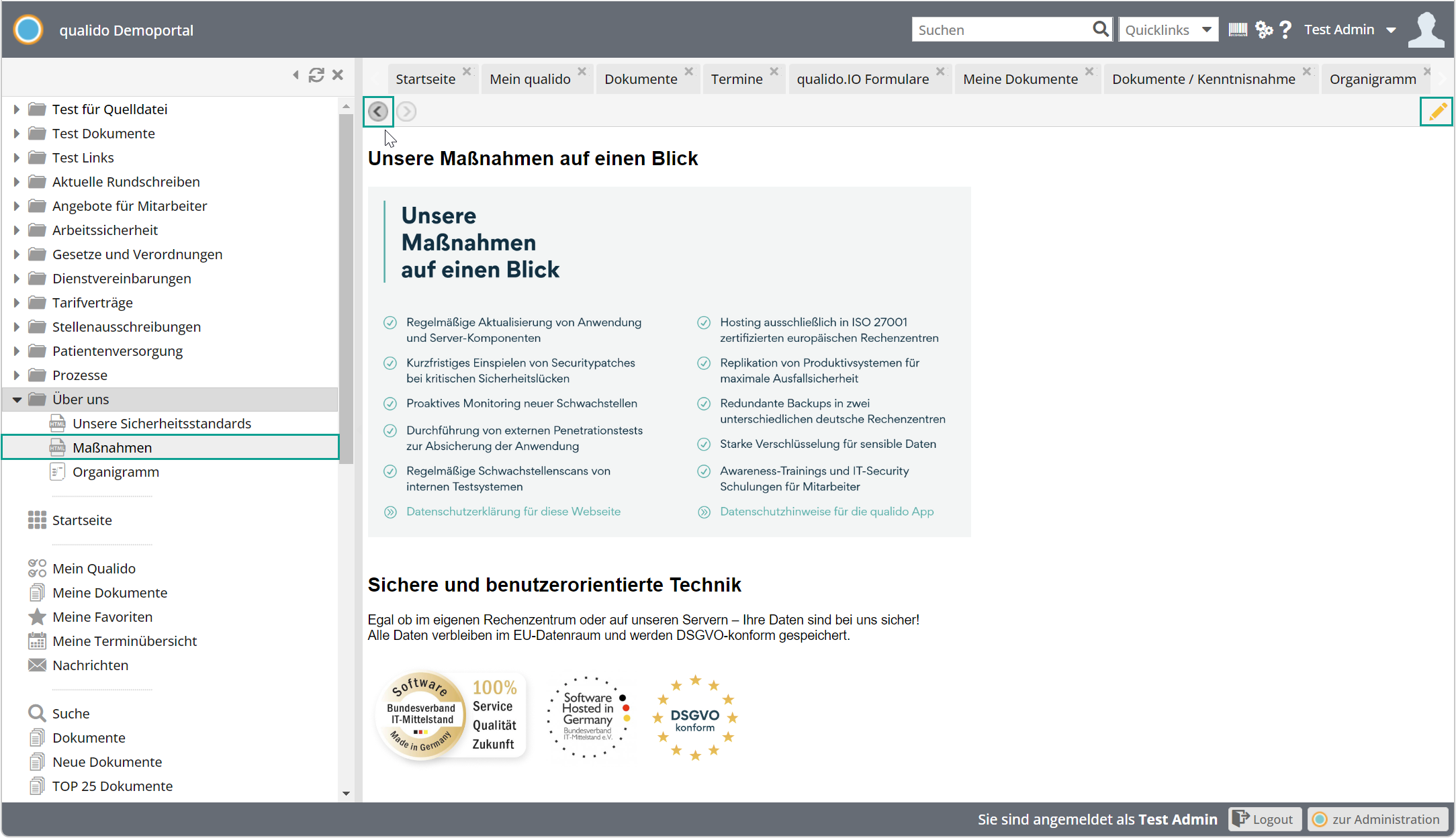The height and width of the screenshot is (838, 1456).
Task: Refresh the navigation tree
Action: [316, 75]
